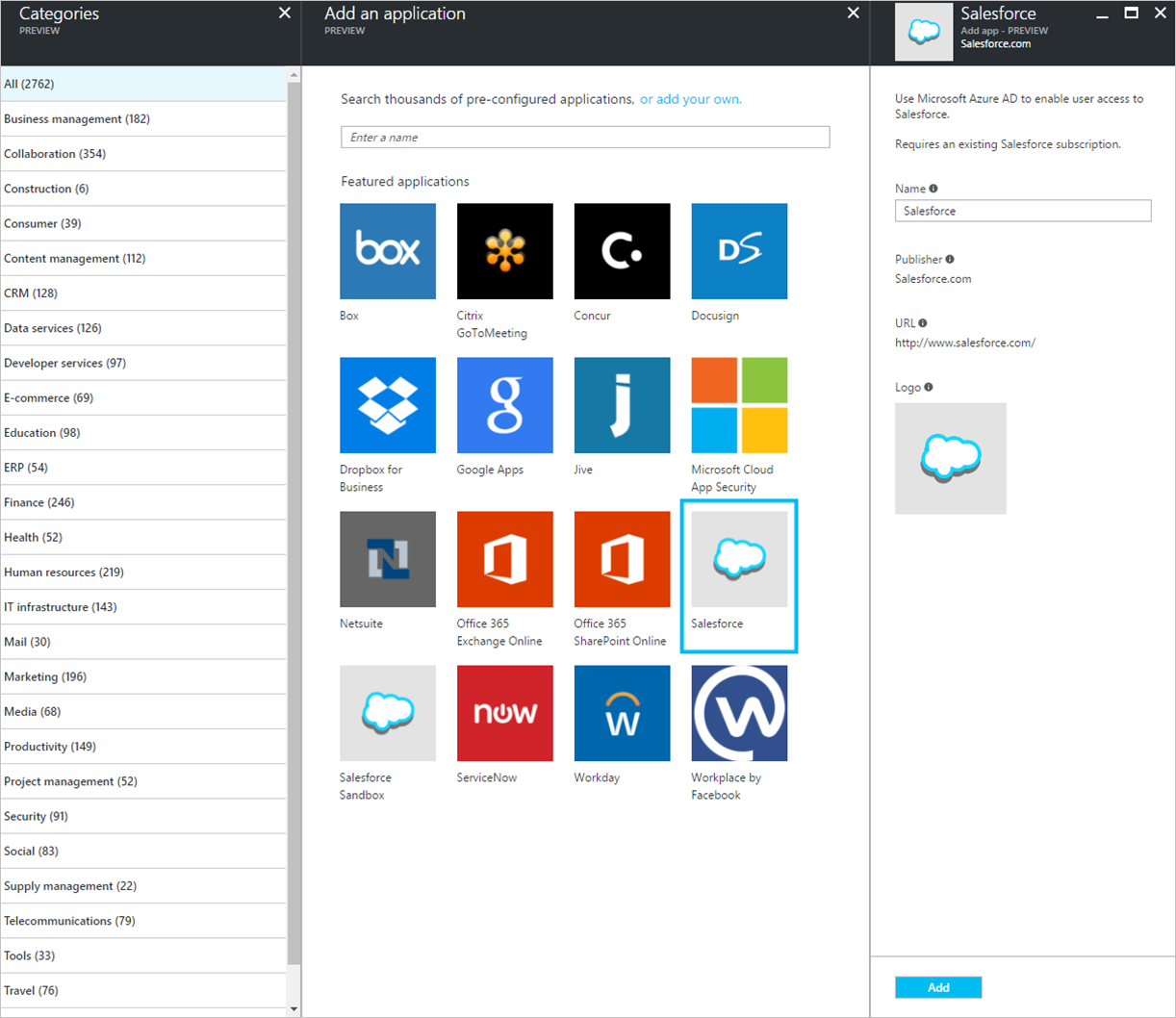This screenshot has width=1176, height=1018.
Task: Click the categories list scroll up arrow
Action: point(294,74)
